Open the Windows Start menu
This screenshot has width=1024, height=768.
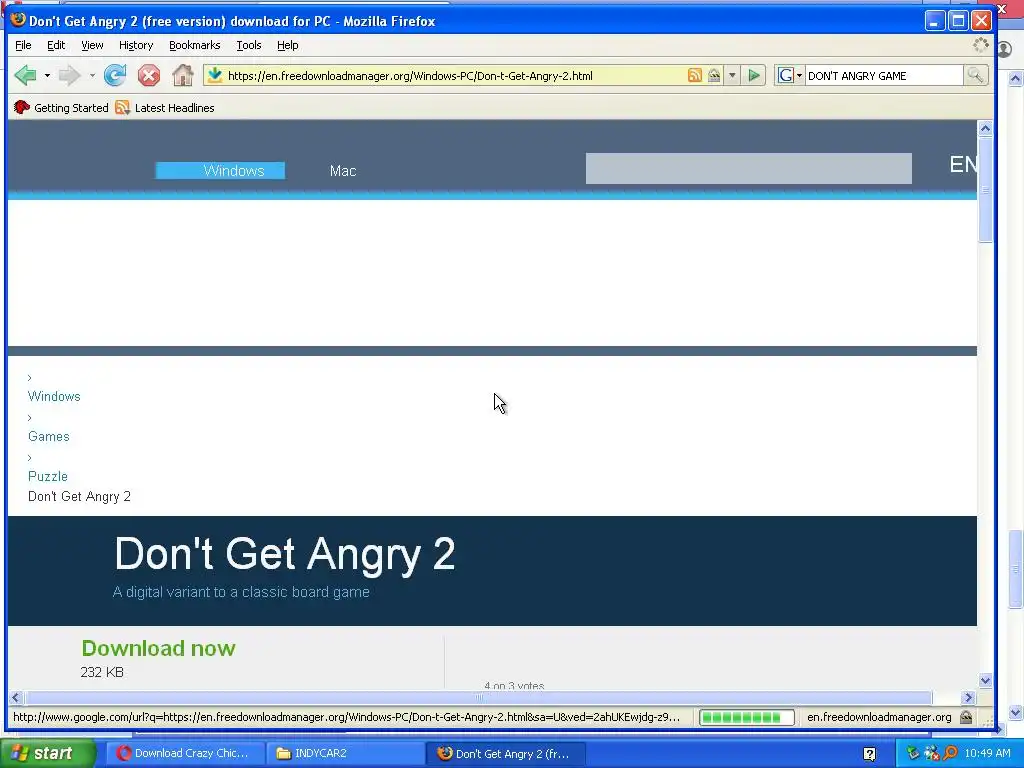46,753
